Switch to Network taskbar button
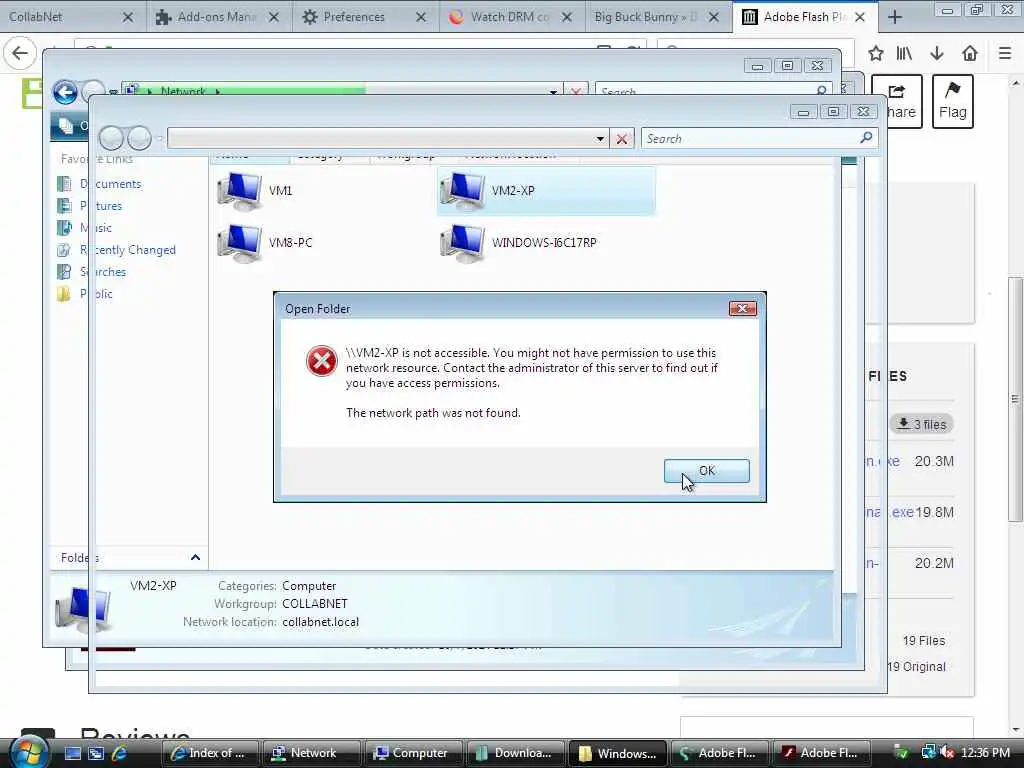The image size is (1024, 768). (312, 753)
